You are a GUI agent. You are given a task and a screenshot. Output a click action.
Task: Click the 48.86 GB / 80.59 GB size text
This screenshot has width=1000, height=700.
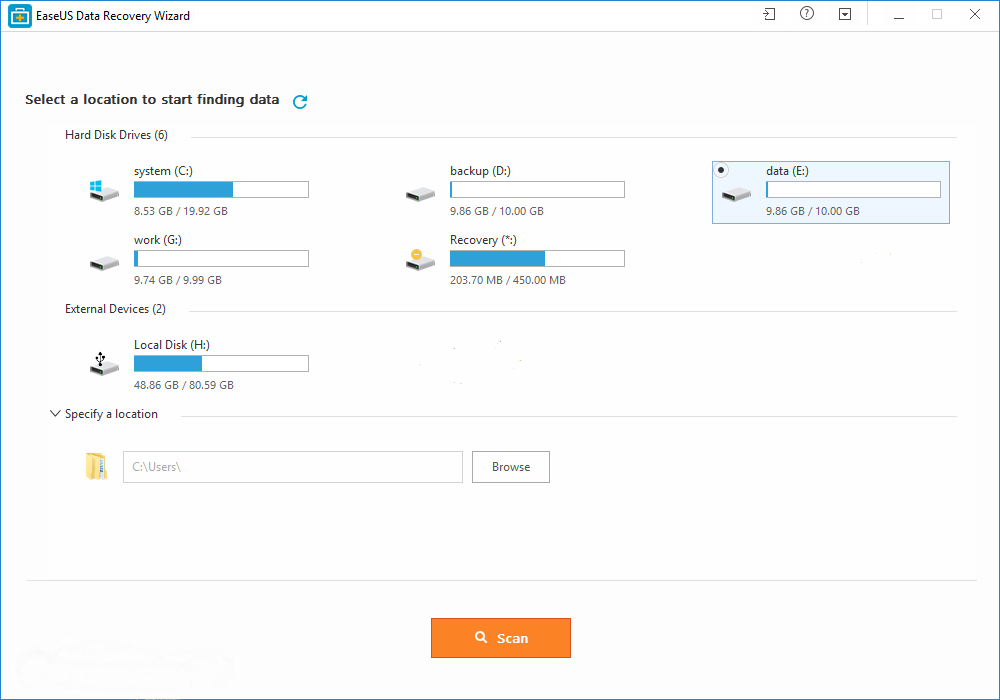pyautogui.click(x=184, y=385)
